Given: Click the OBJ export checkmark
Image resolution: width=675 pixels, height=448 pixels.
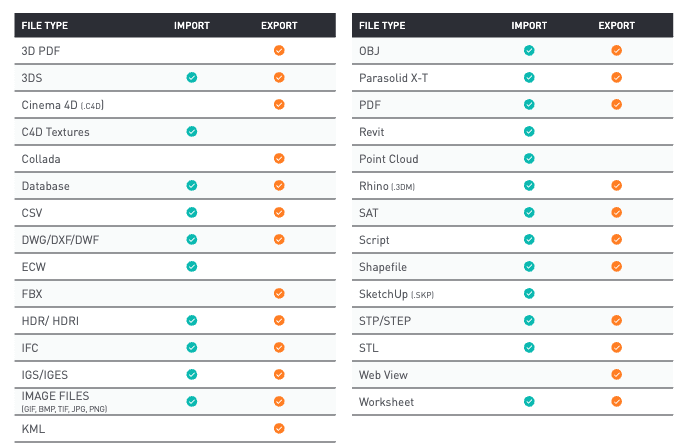Looking at the screenshot, I should tap(616, 50).
